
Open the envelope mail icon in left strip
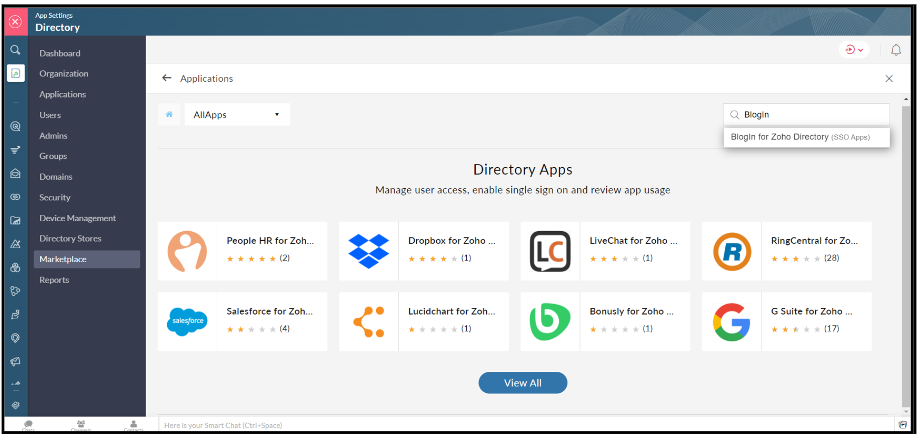coord(16,174)
